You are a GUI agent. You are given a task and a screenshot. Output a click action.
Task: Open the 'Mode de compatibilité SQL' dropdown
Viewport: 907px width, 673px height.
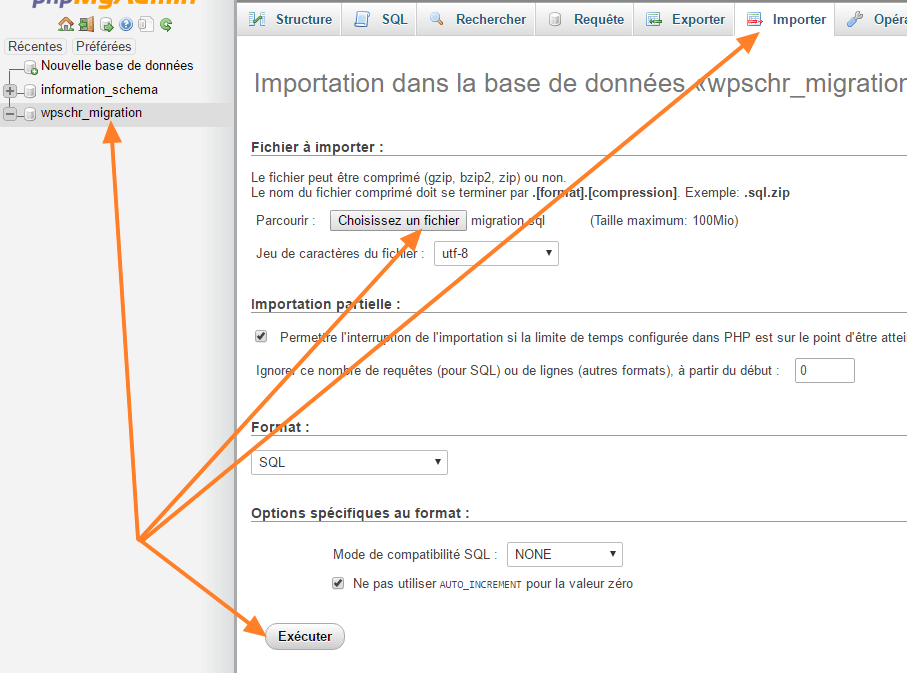tap(564, 553)
